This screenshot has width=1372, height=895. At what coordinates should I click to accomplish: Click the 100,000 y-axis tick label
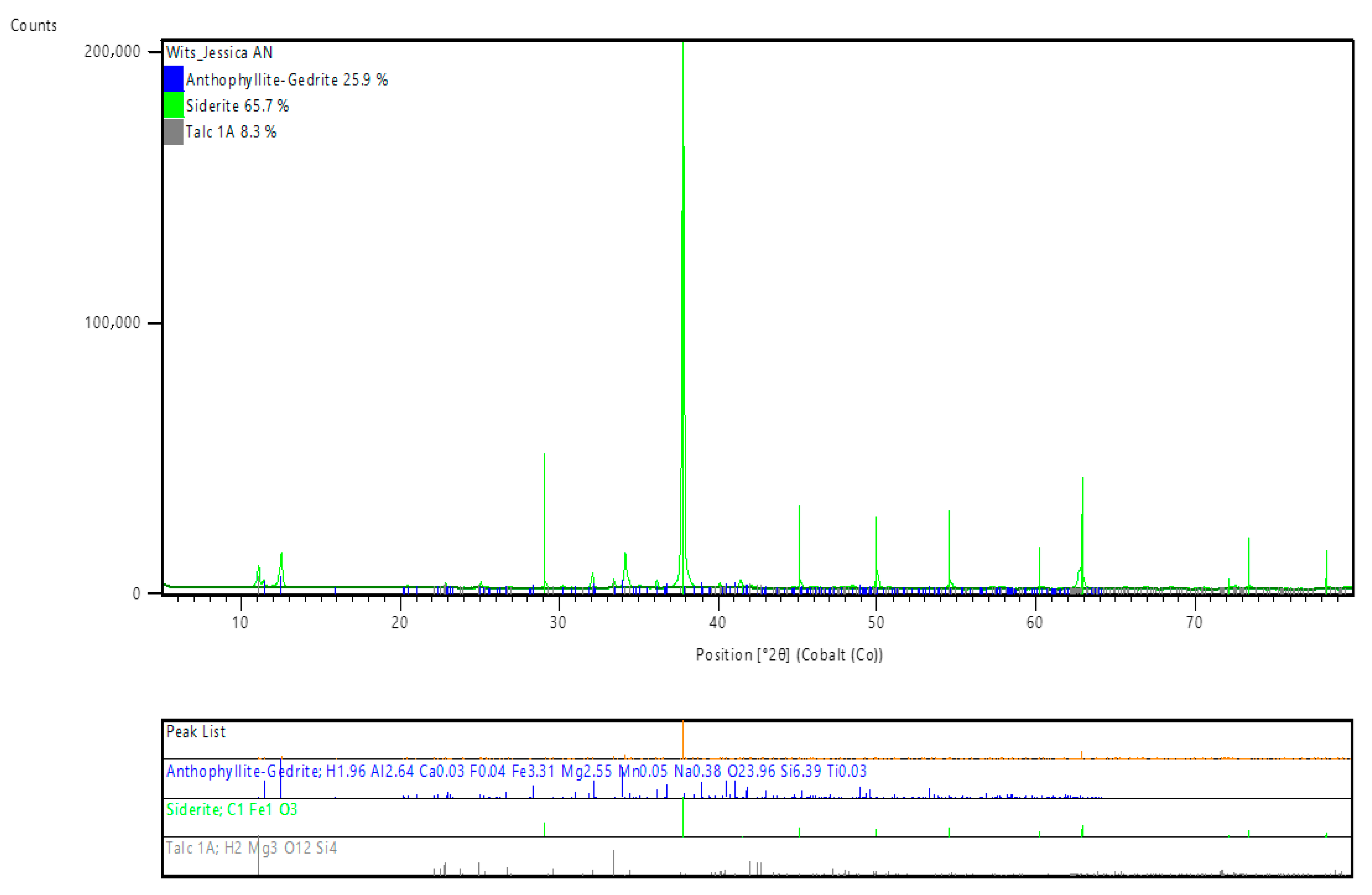pos(112,322)
